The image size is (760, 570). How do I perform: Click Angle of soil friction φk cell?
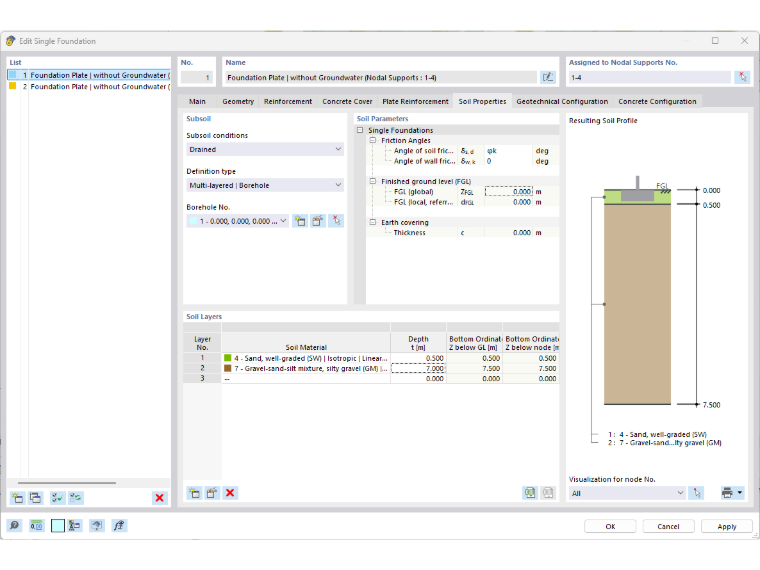pos(508,151)
